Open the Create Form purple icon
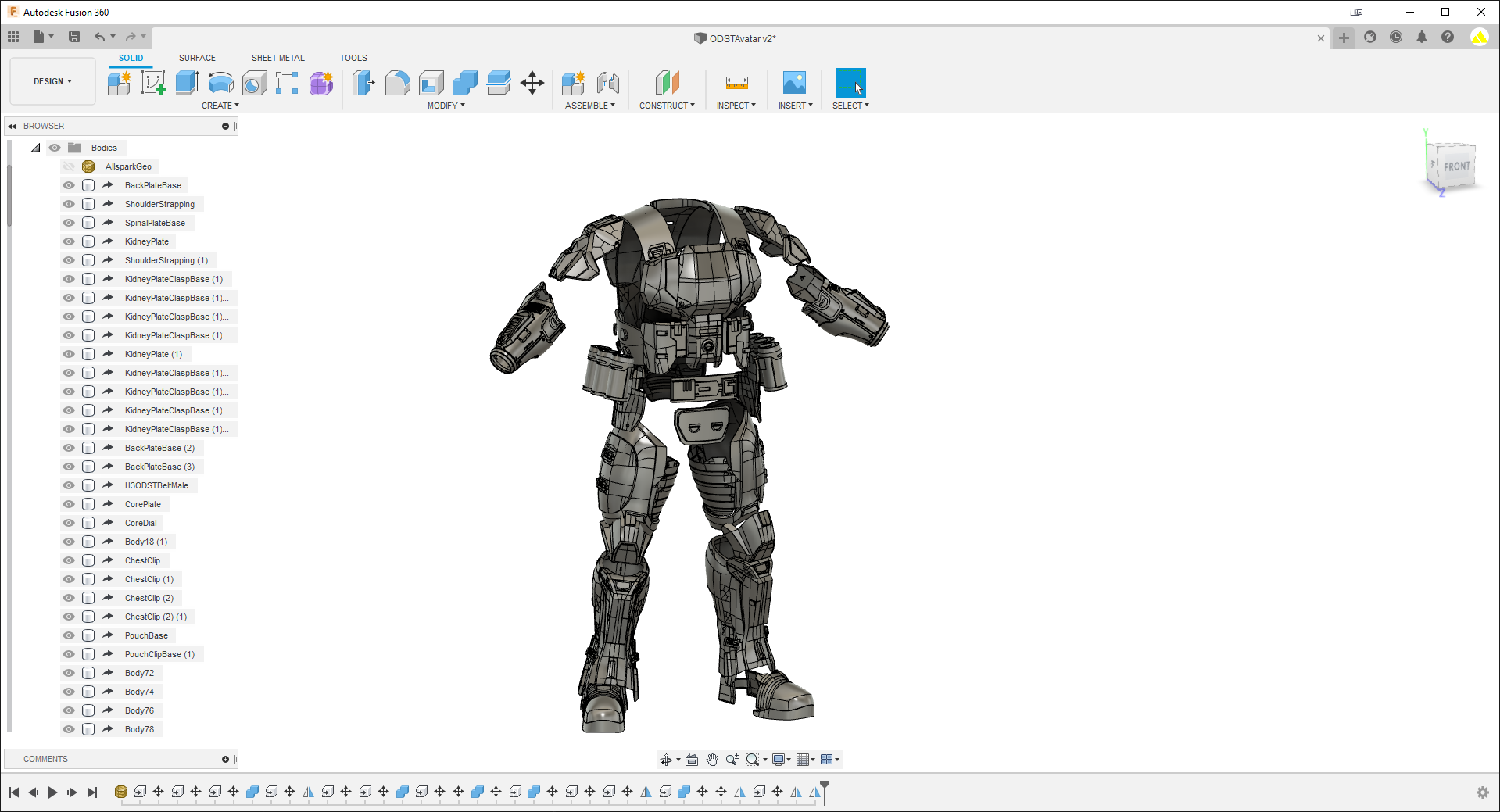 [321, 83]
